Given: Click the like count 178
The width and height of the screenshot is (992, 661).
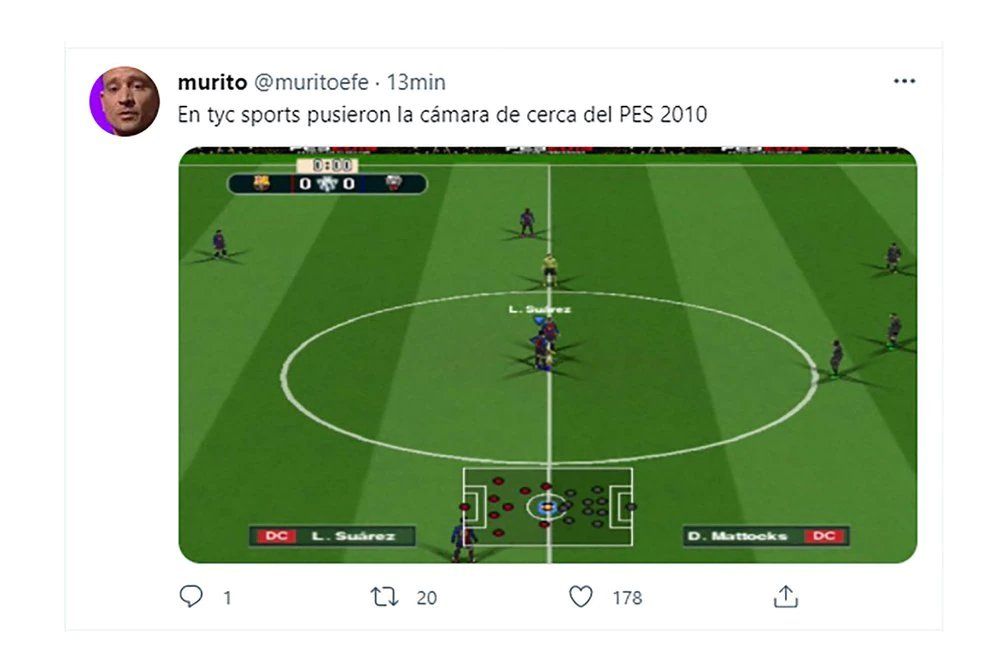Looking at the screenshot, I should 627,598.
